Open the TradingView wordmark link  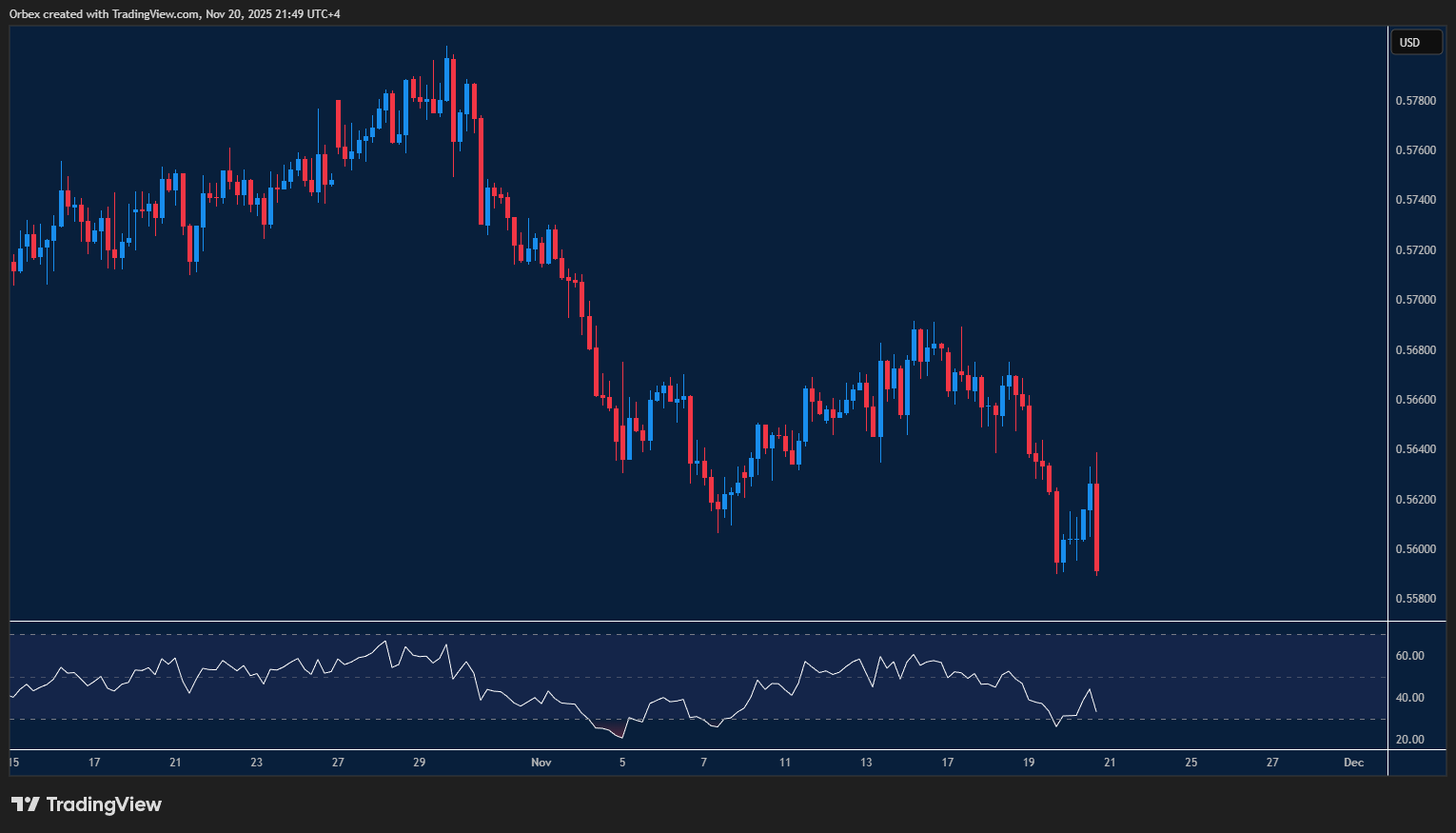[105, 804]
